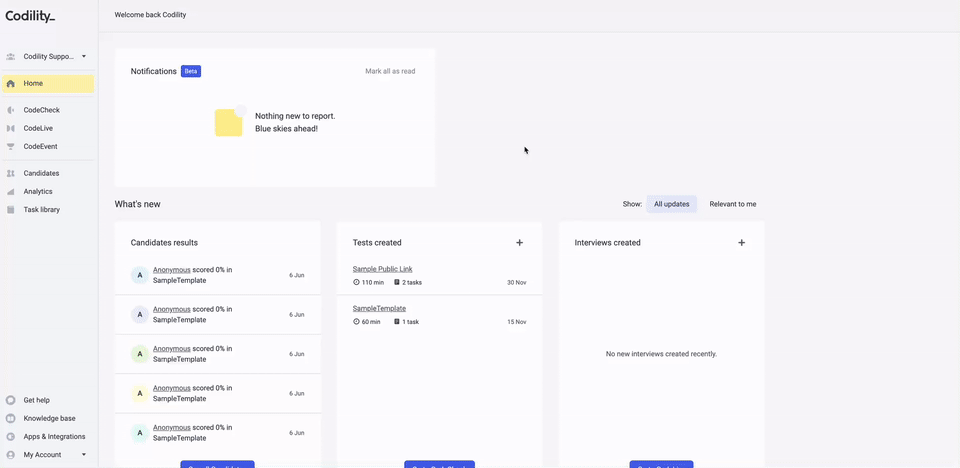This screenshot has width=960, height=468.
Task: Click the blue button under Candidates results
Action: (217, 464)
